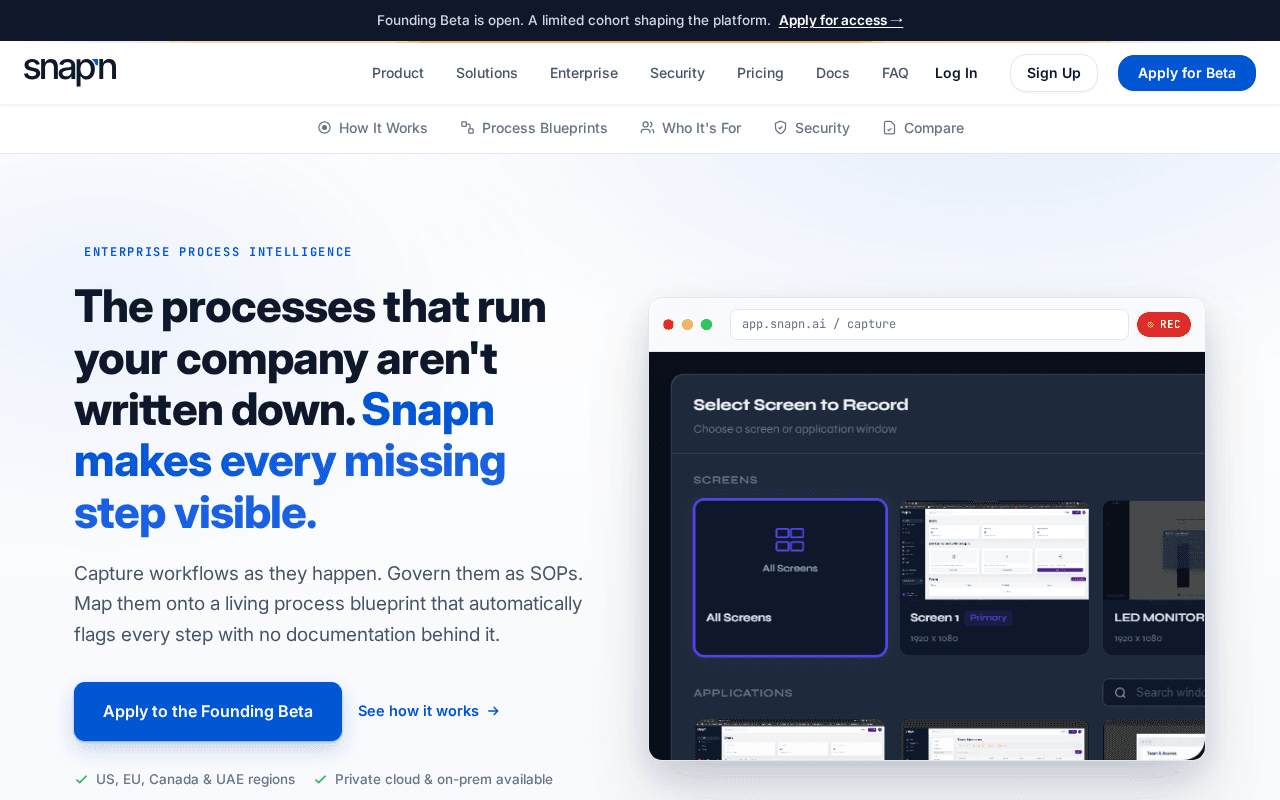This screenshot has height=800, width=1280.
Task: Click the Log In link
Action: pyautogui.click(x=956, y=73)
